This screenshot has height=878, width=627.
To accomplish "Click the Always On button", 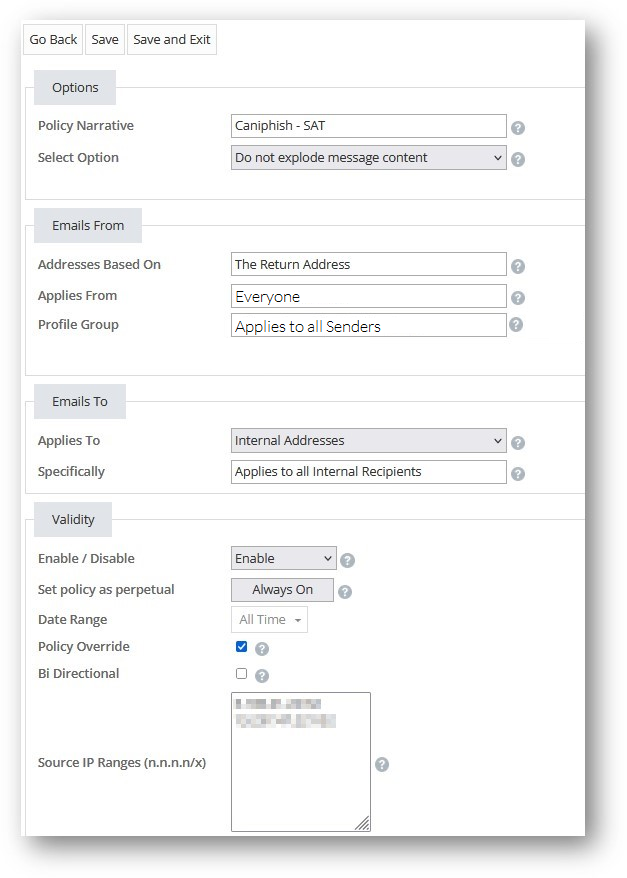I will pos(282,590).
